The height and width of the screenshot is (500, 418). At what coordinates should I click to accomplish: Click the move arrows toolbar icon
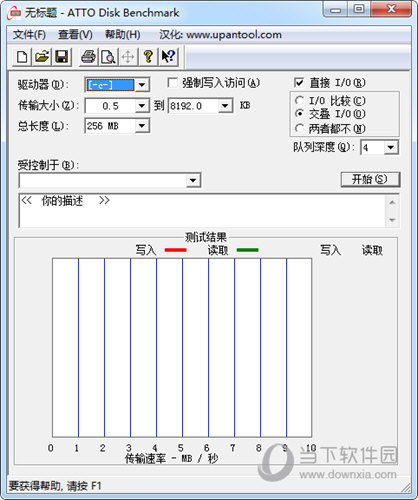point(128,57)
